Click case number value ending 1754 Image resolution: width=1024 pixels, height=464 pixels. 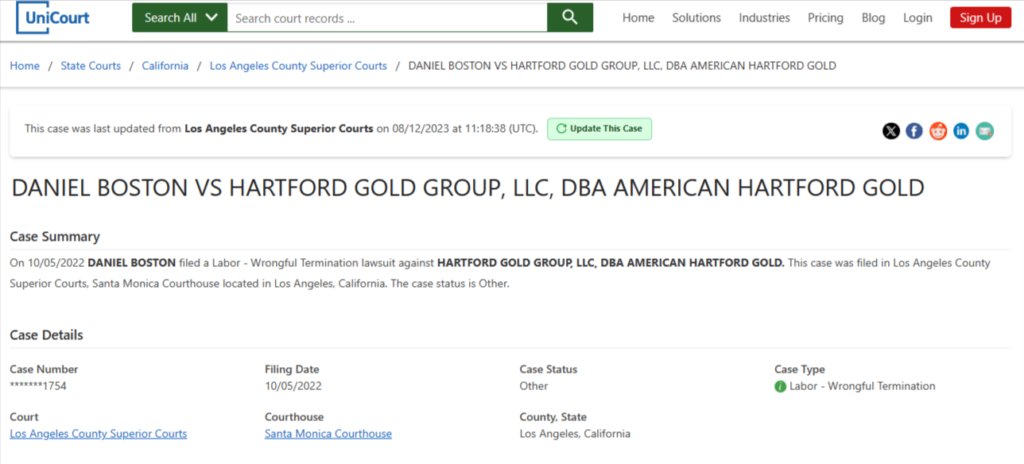pos(38,386)
